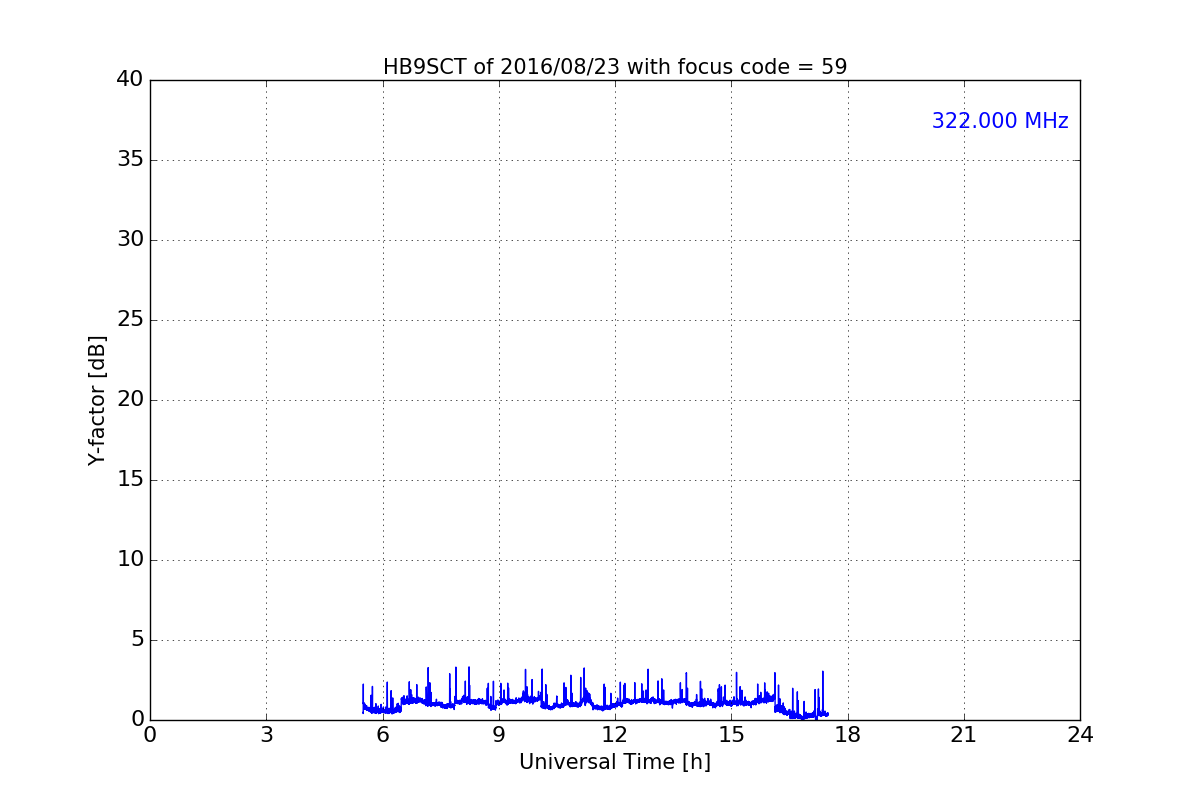The image size is (1200, 800).
Task: Click x-axis tick label 9
Action: [499, 735]
